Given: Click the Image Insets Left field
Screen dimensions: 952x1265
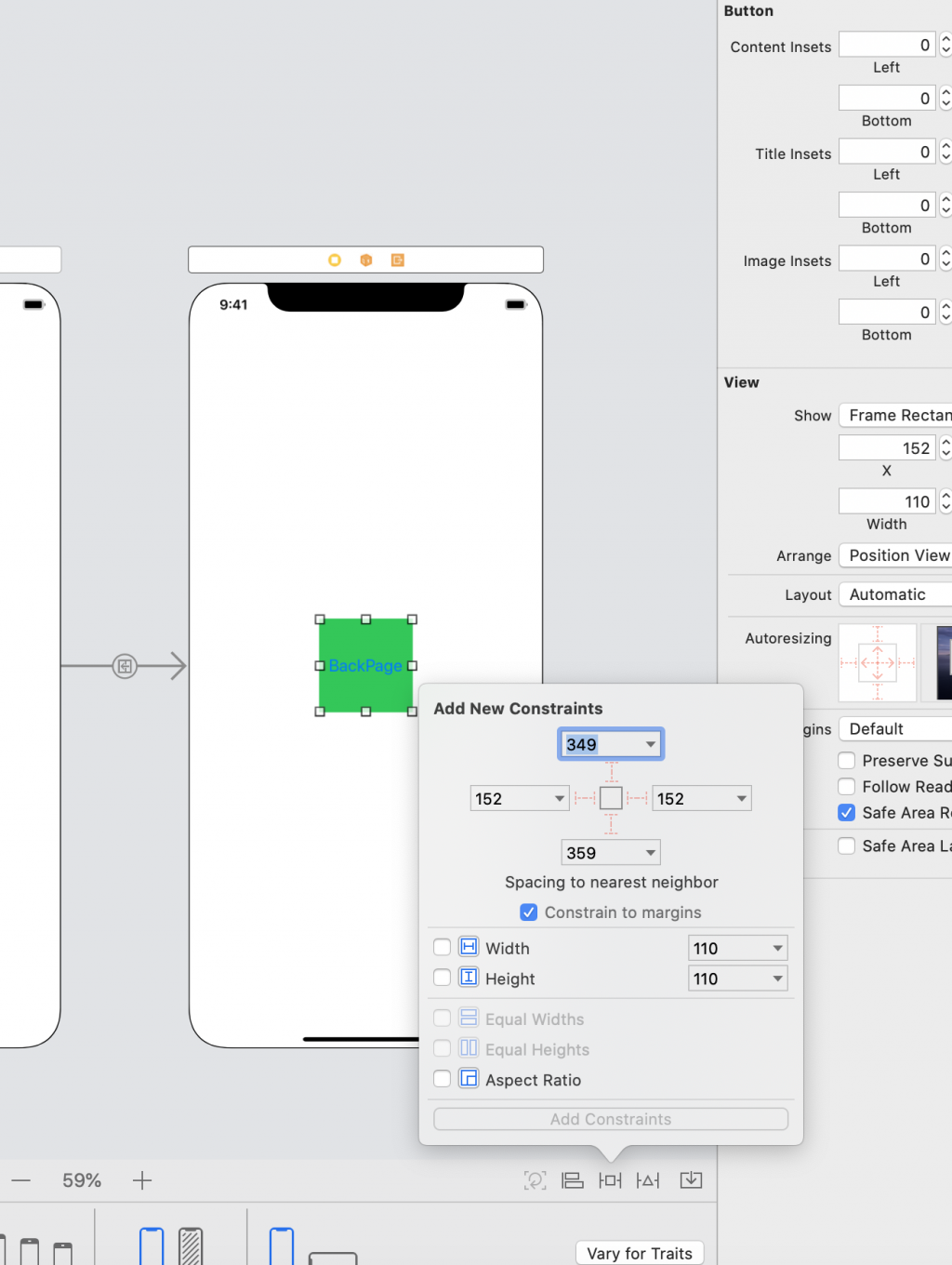Looking at the screenshot, I should point(887,259).
